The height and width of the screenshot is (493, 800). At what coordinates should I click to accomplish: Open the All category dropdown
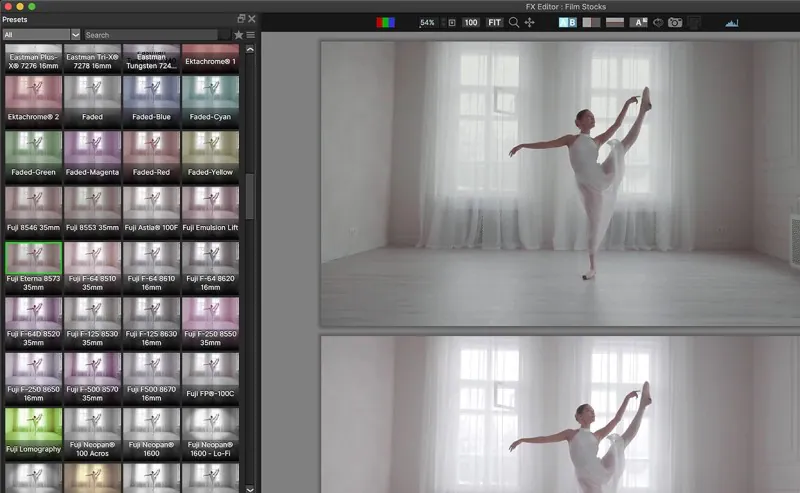click(x=41, y=35)
